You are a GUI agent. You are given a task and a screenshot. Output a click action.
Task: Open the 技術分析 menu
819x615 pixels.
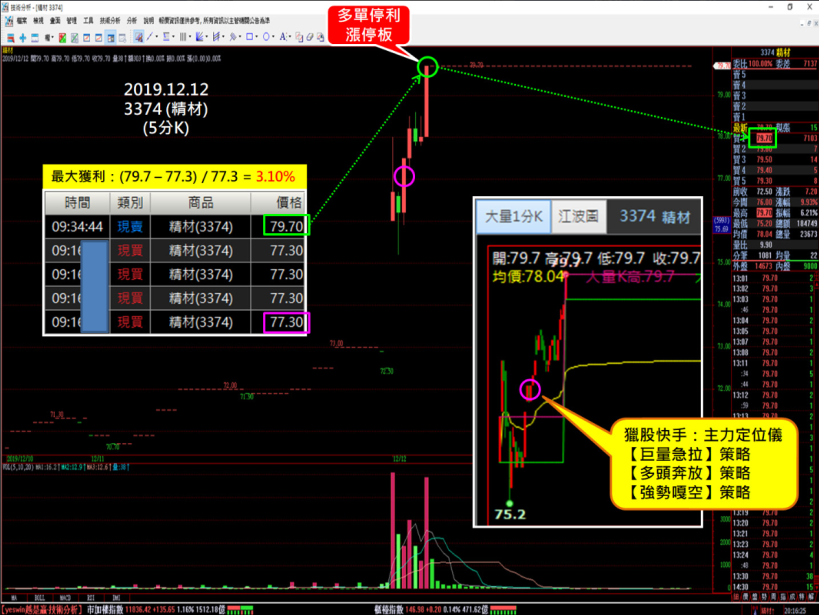110,21
